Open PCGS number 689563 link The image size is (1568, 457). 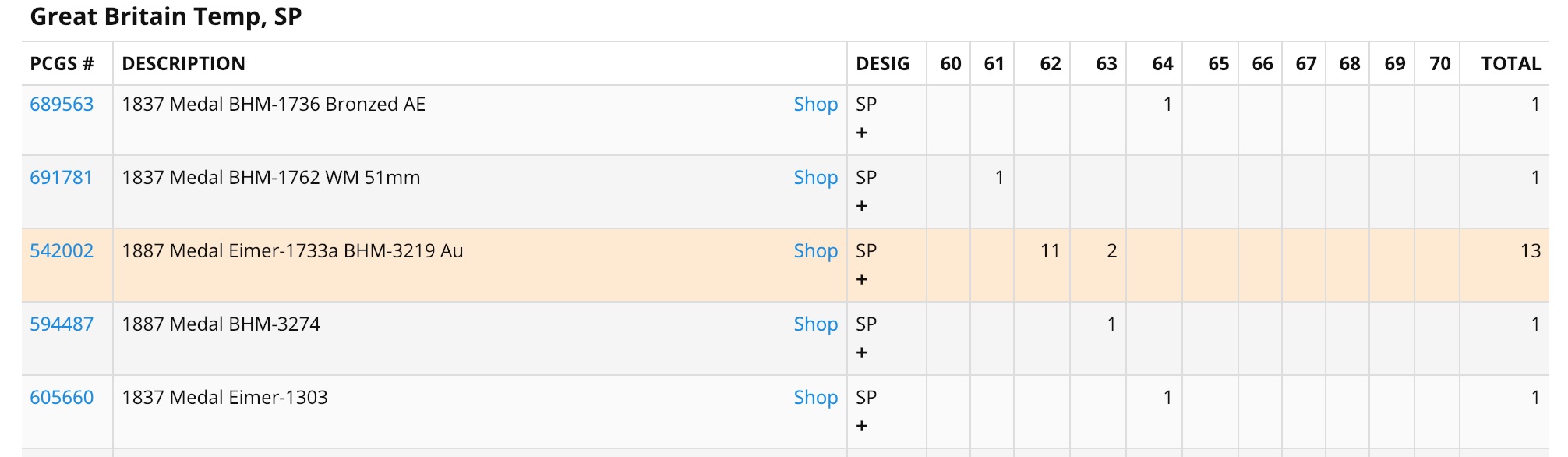[x=62, y=105]
